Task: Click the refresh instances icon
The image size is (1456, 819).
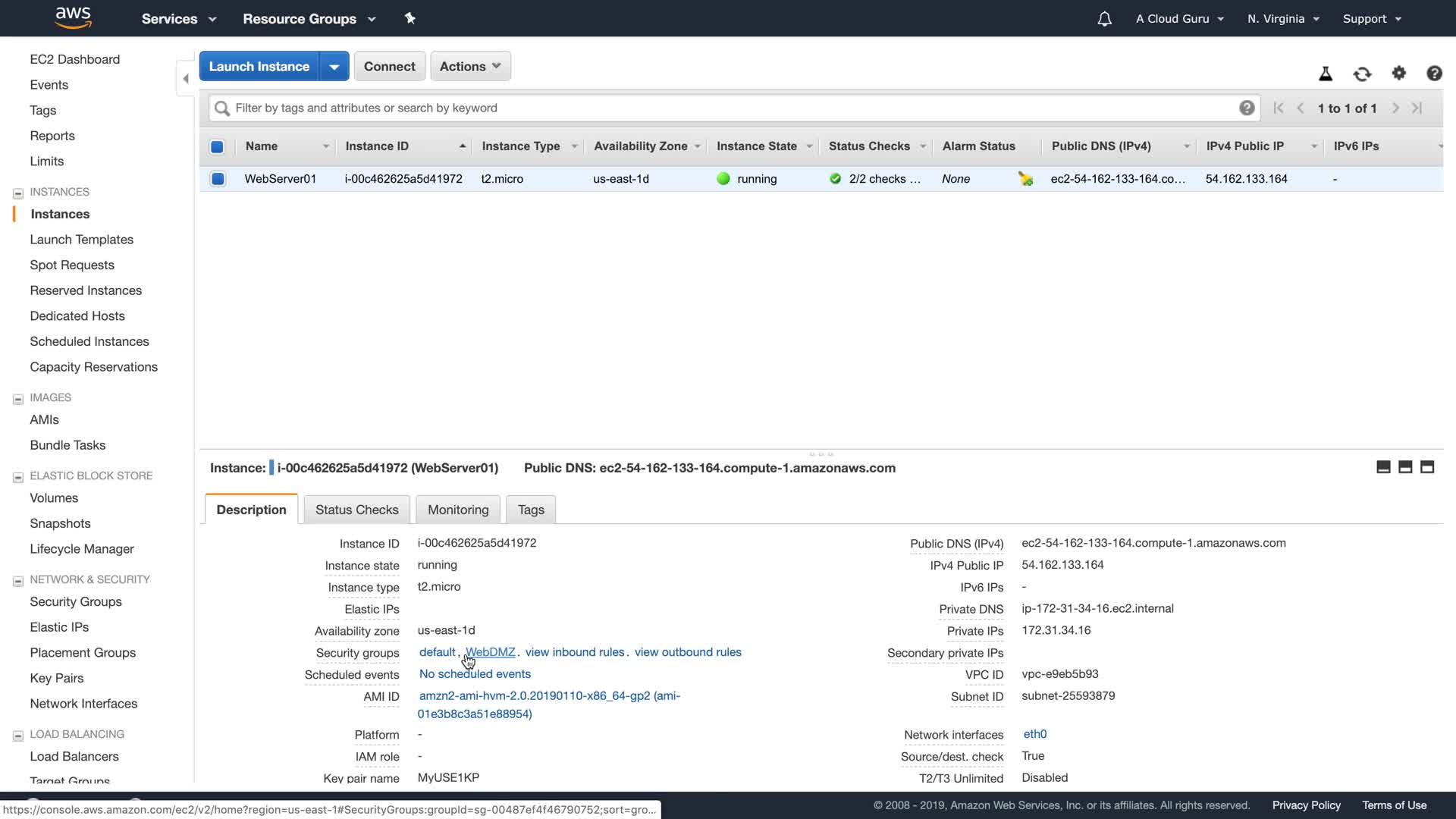Action: [1362, 74]
